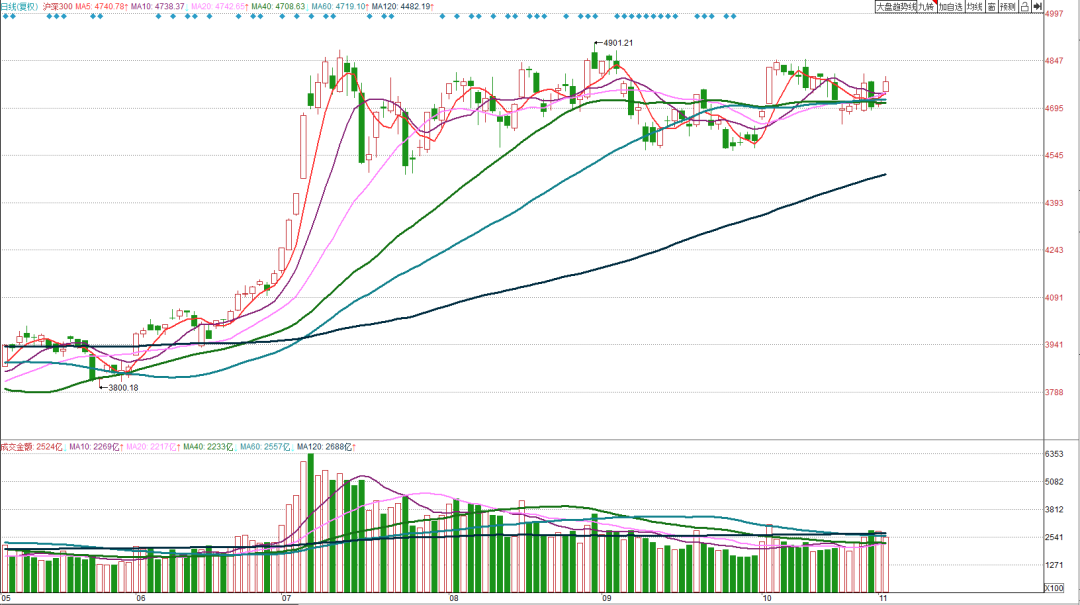Select the MA120: 4482.19 indicator label

(x=403, y=6)
